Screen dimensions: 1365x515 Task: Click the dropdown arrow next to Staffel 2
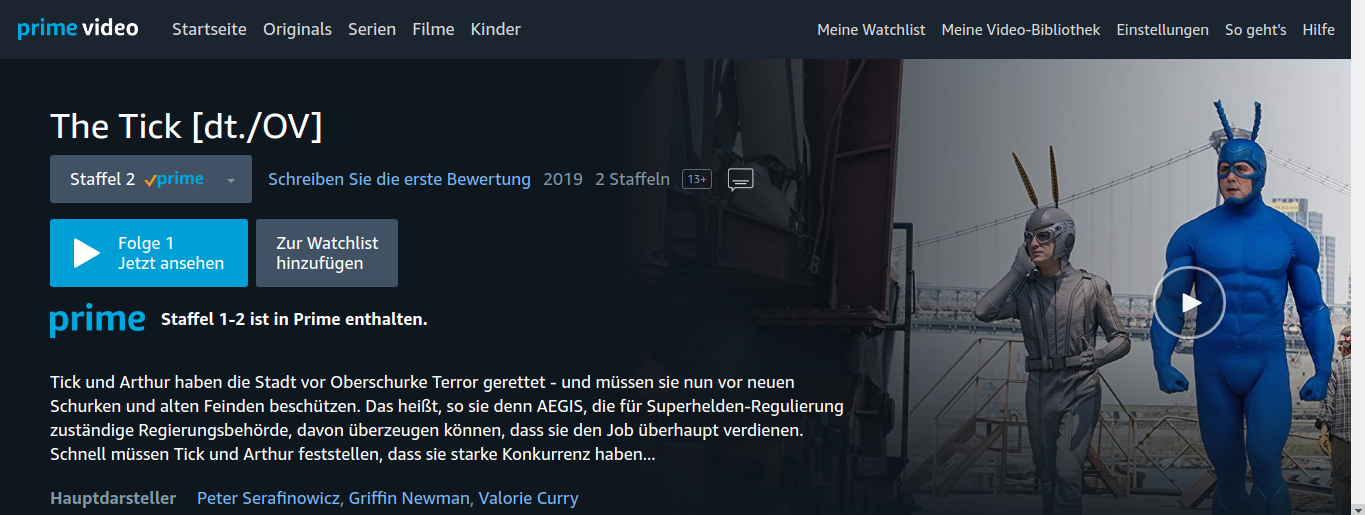click(x=231, y=181)
